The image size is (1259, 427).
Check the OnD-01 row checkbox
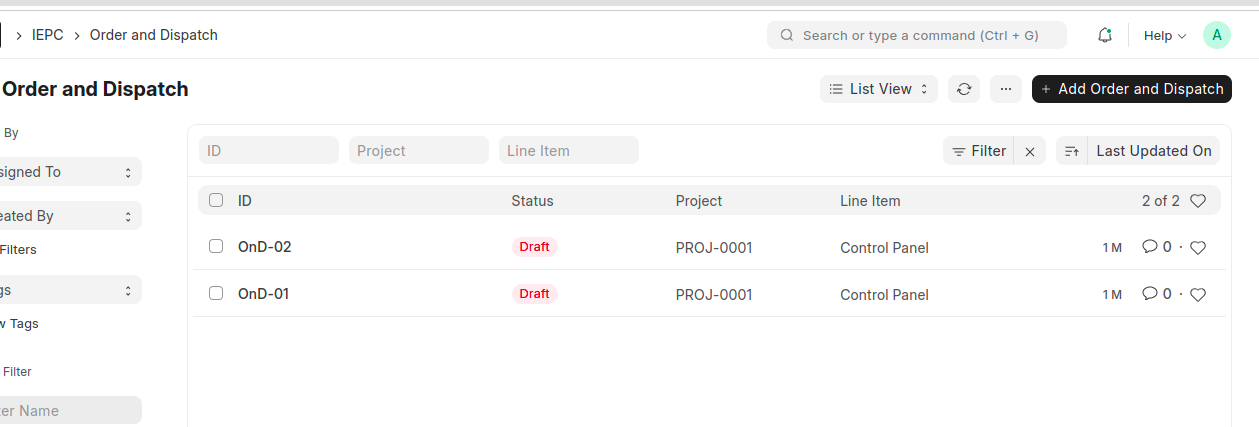[216, 293]
